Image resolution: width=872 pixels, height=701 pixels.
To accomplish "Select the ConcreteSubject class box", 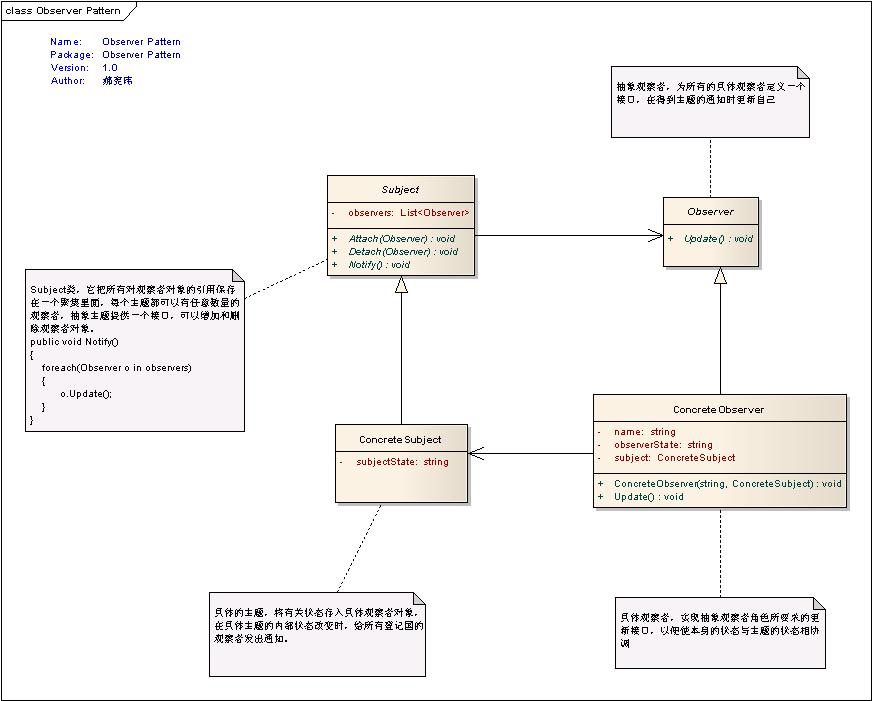I will click(401, 439).
